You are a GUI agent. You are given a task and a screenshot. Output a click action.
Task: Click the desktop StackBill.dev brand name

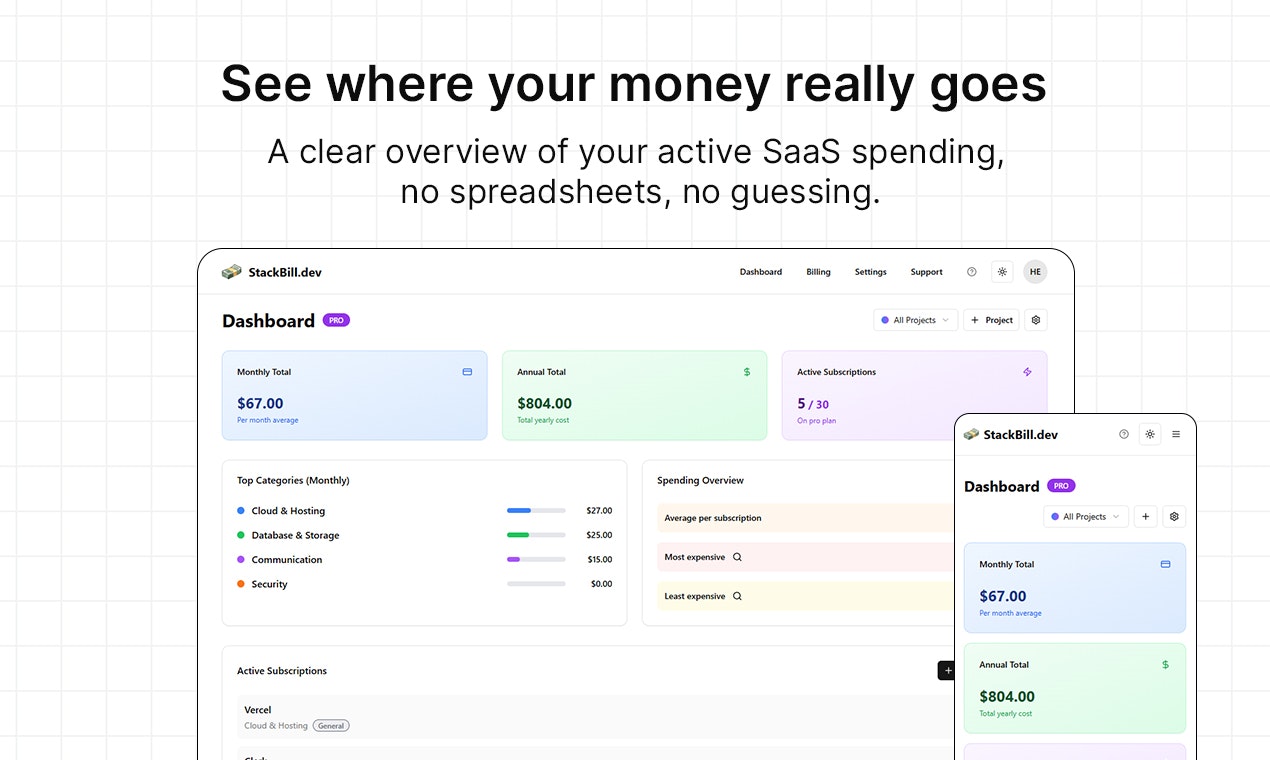click(x=285, y=272)
